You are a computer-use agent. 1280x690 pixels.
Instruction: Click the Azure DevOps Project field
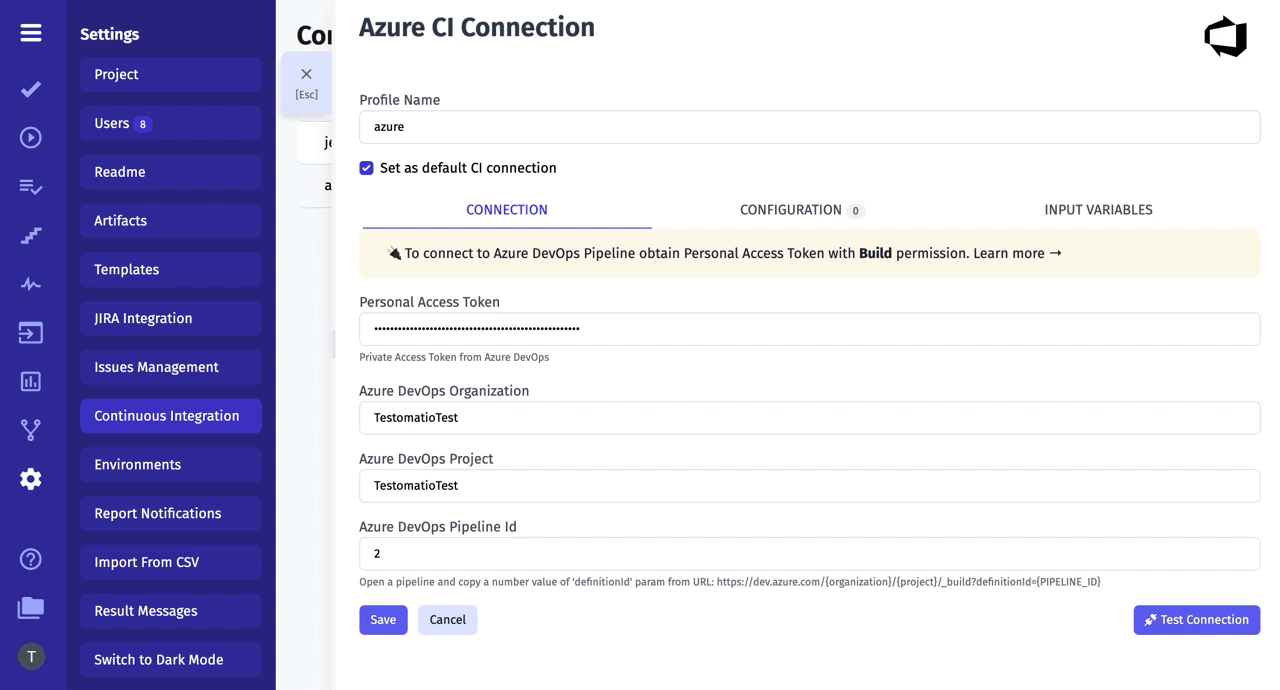coord(809,486)
